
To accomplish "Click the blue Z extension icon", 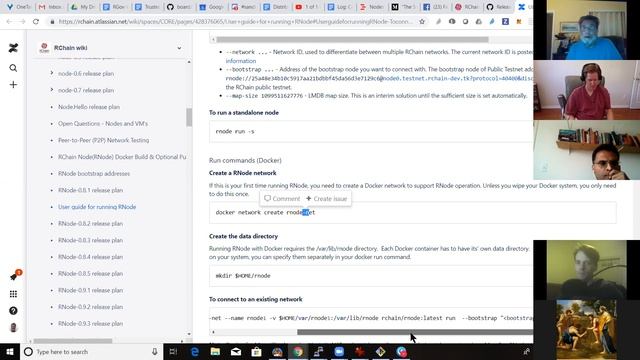I will click(505, 22).
